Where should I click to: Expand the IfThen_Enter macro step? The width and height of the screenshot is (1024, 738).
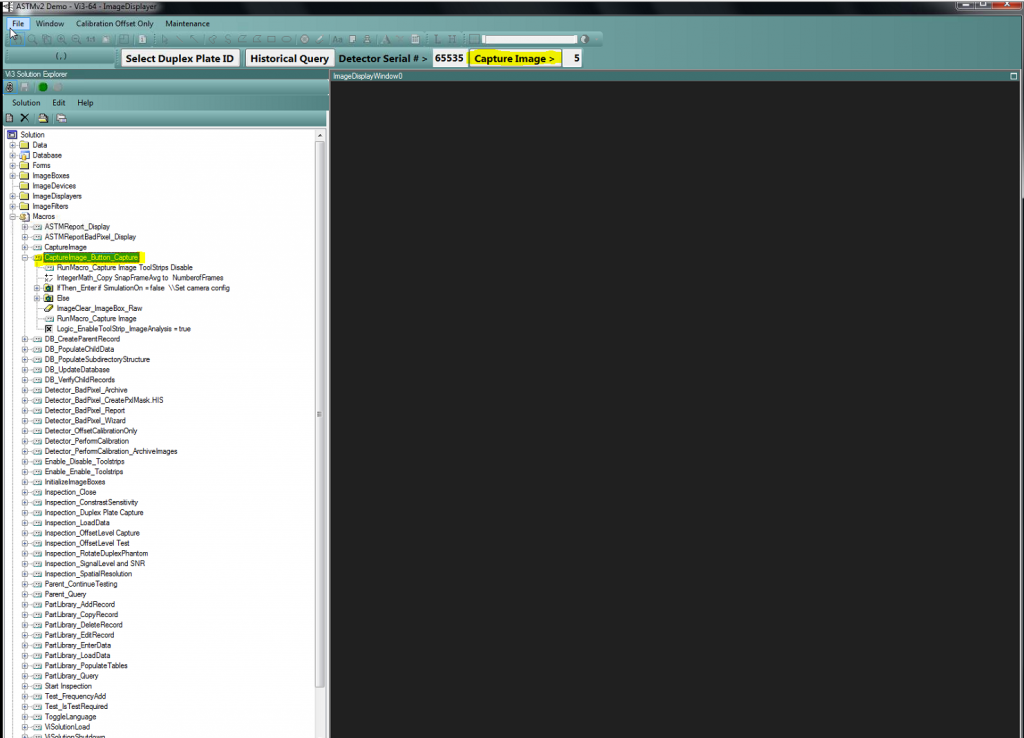point(37,288)
